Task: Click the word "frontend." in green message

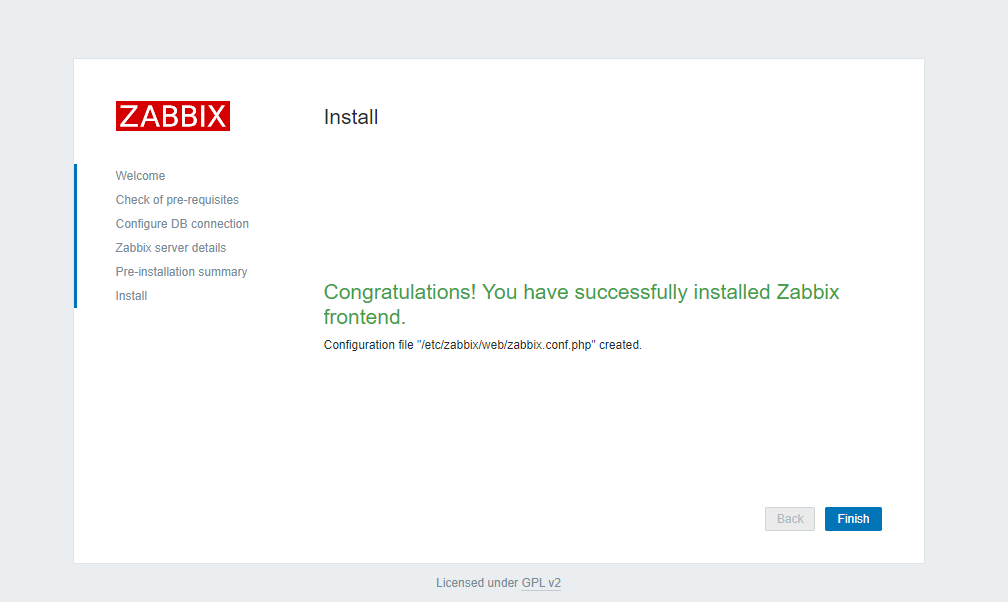Action: pyautogui.click(x=364, y=318)
